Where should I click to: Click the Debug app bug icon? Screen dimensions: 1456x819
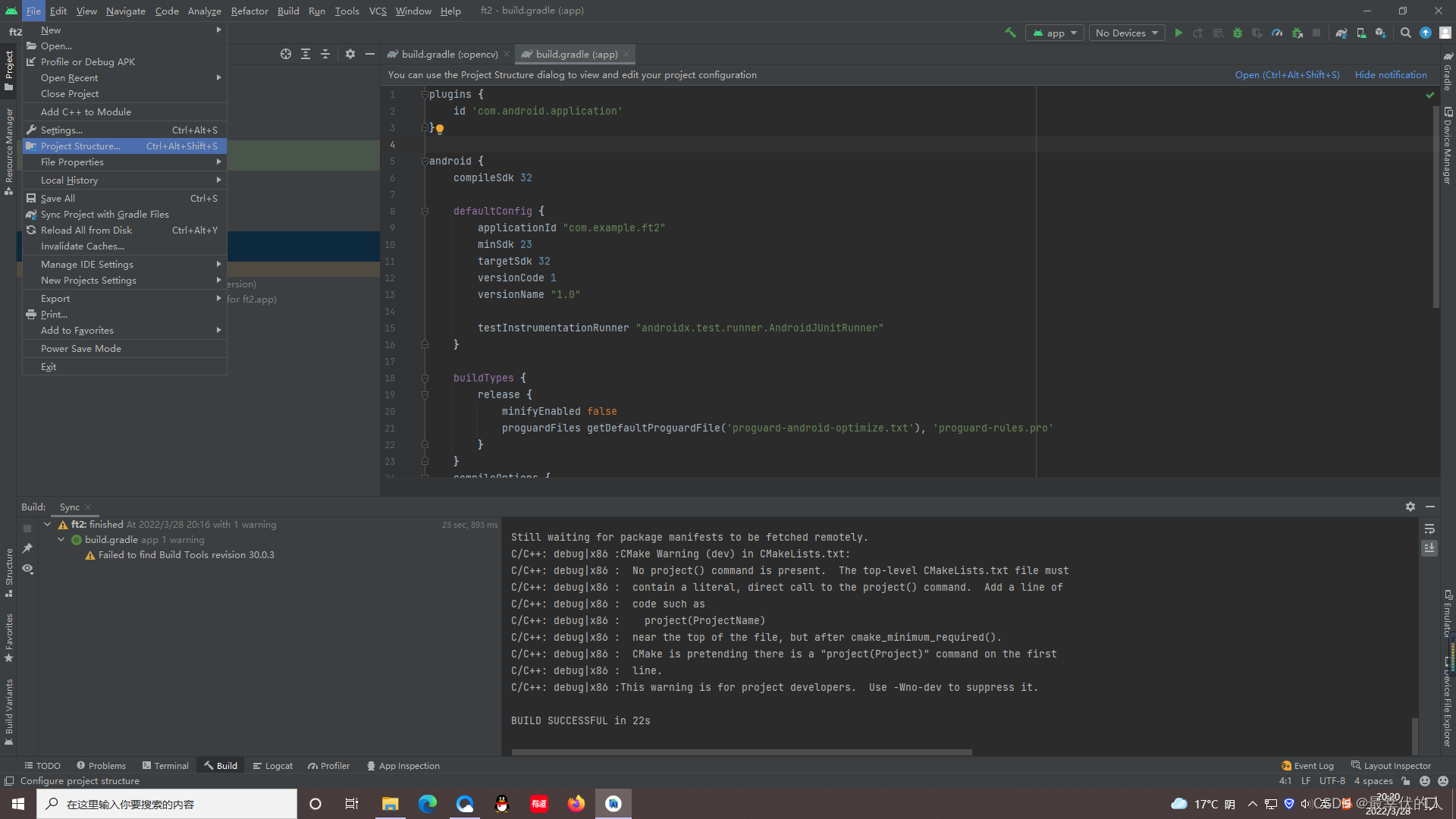[x=1238, y=33]
